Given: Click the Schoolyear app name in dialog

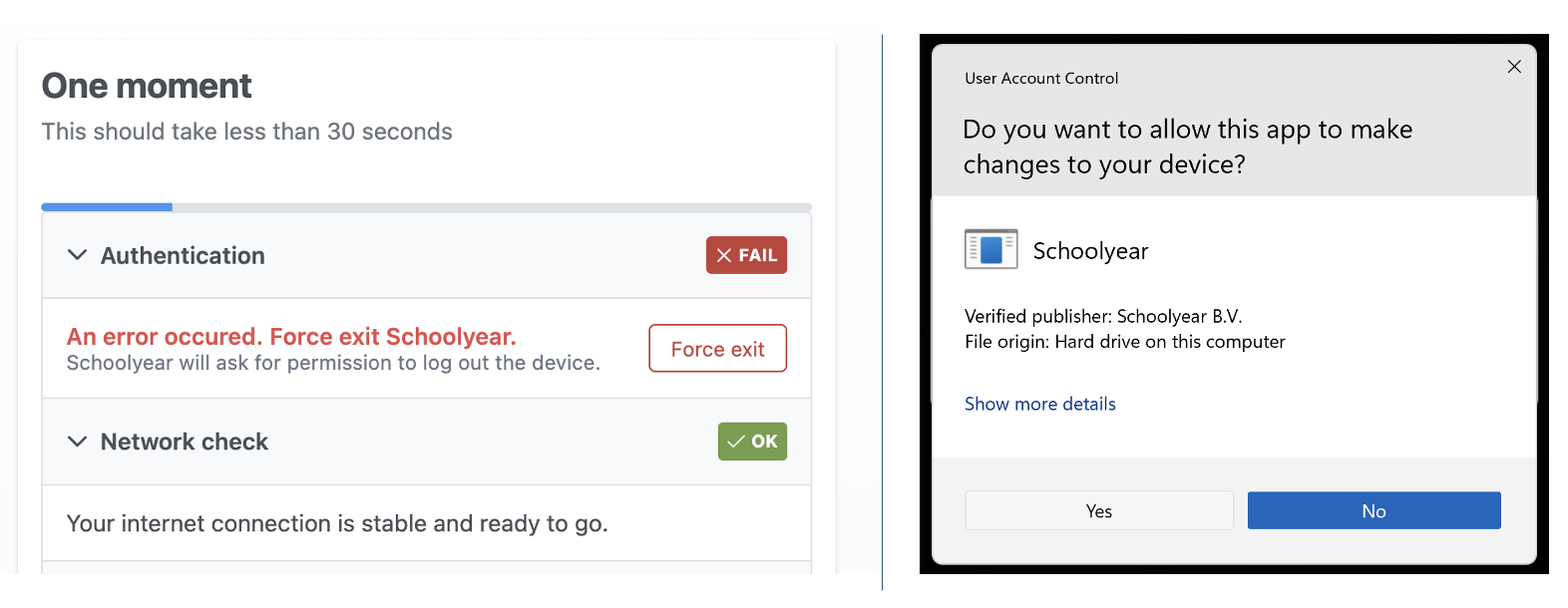Looking at the screenshot, I should (x=1090, y=251).
